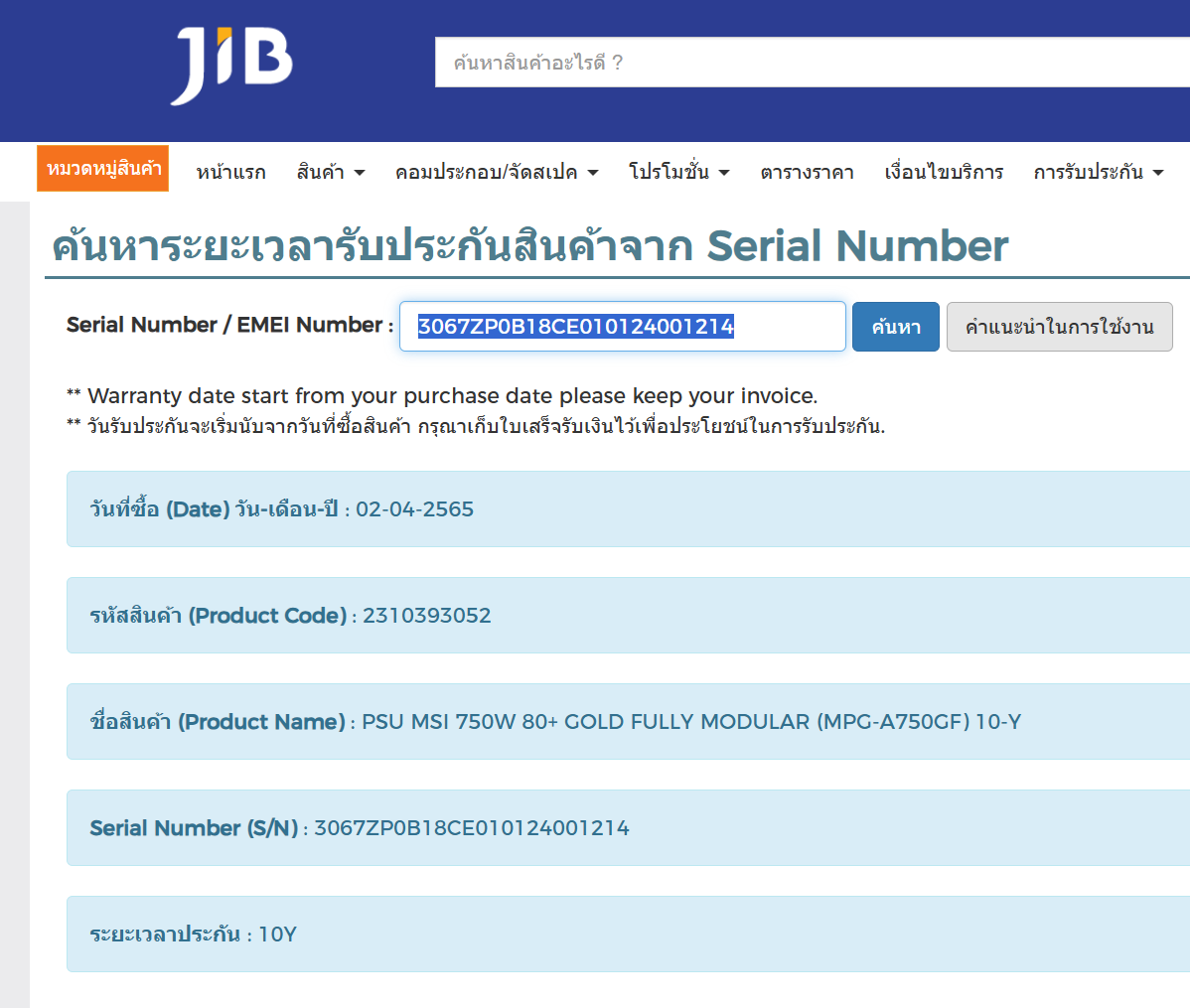The image size is (1190, 1008).
Task: Go to หน้าแรก home page
Action: tap(230, 173)
